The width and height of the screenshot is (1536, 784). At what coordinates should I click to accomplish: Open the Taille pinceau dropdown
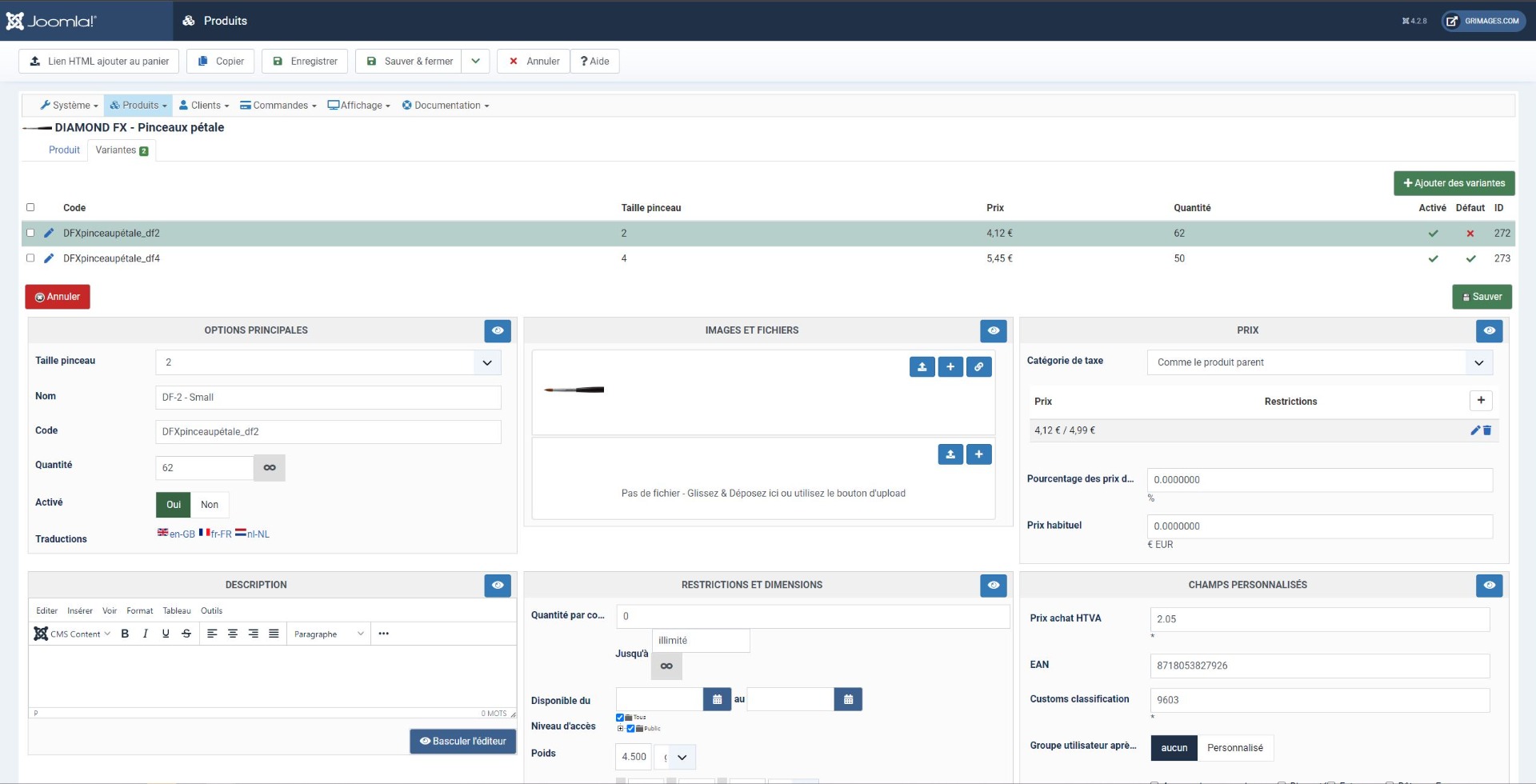(328, 362)
